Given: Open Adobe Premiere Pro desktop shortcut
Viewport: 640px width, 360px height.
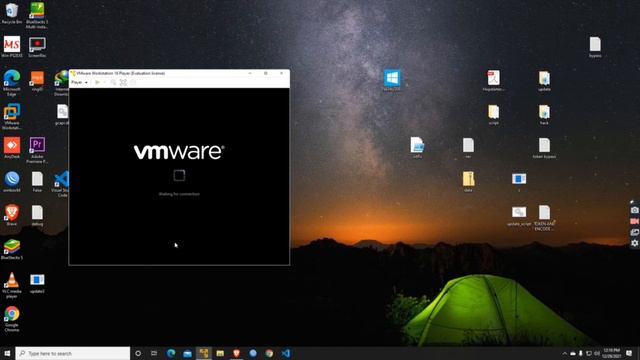Looking at the screenshot, I should [37, 150].
